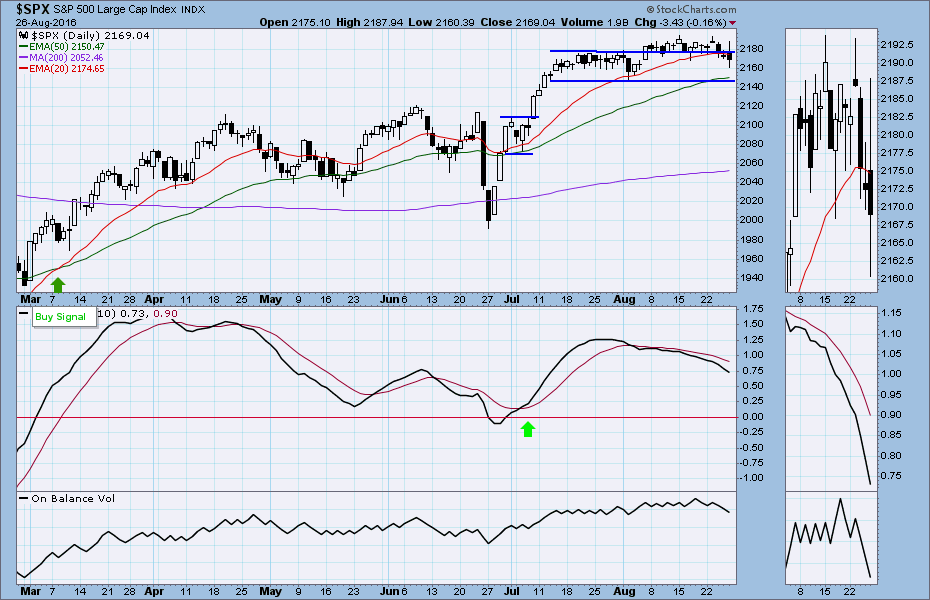Select the EMA(50) 2150.47 legend entry

click(x=66, y=46)
